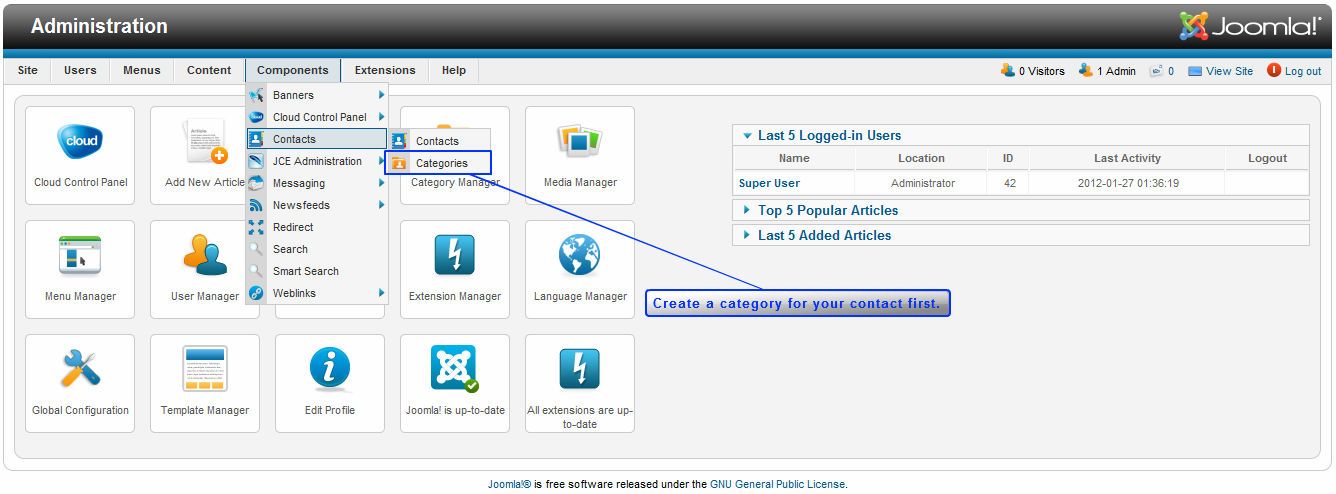
Task: Close the Components menu
Action: click(293, 70)
